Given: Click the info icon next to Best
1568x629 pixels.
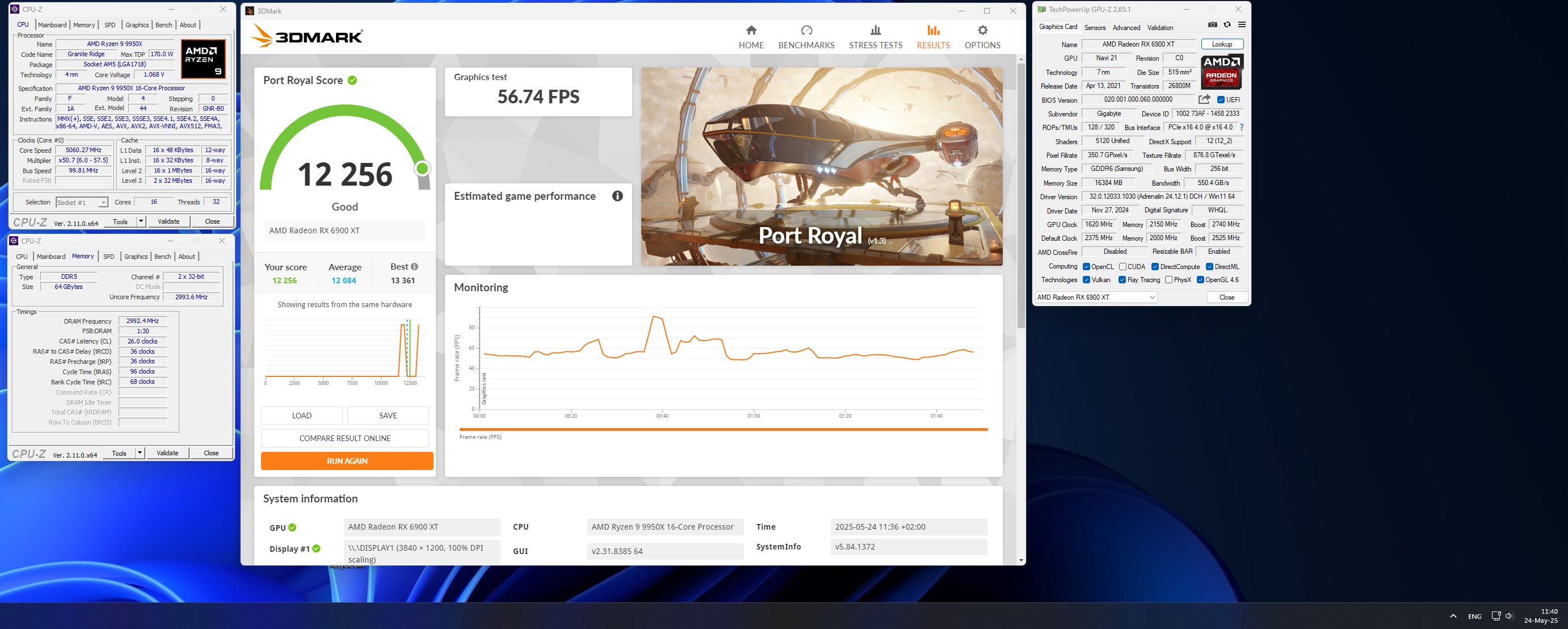Looking at the screenshot, I should tap(414, 267).
